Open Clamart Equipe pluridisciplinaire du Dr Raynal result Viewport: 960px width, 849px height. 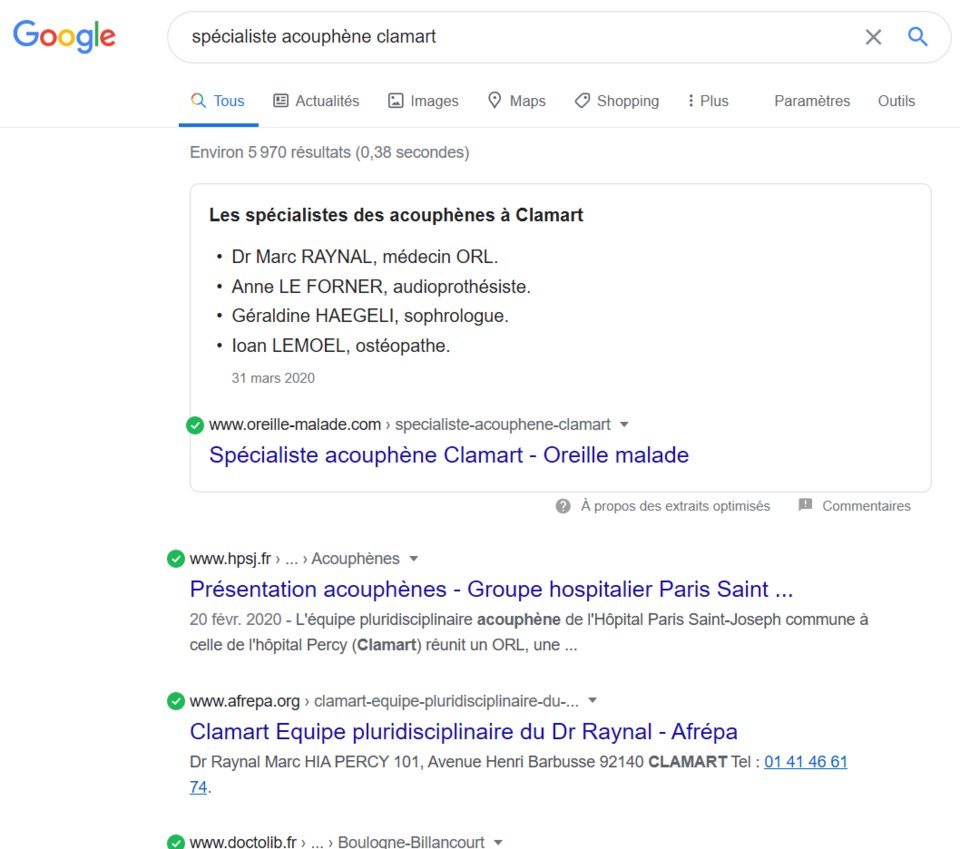coord(463,732)
